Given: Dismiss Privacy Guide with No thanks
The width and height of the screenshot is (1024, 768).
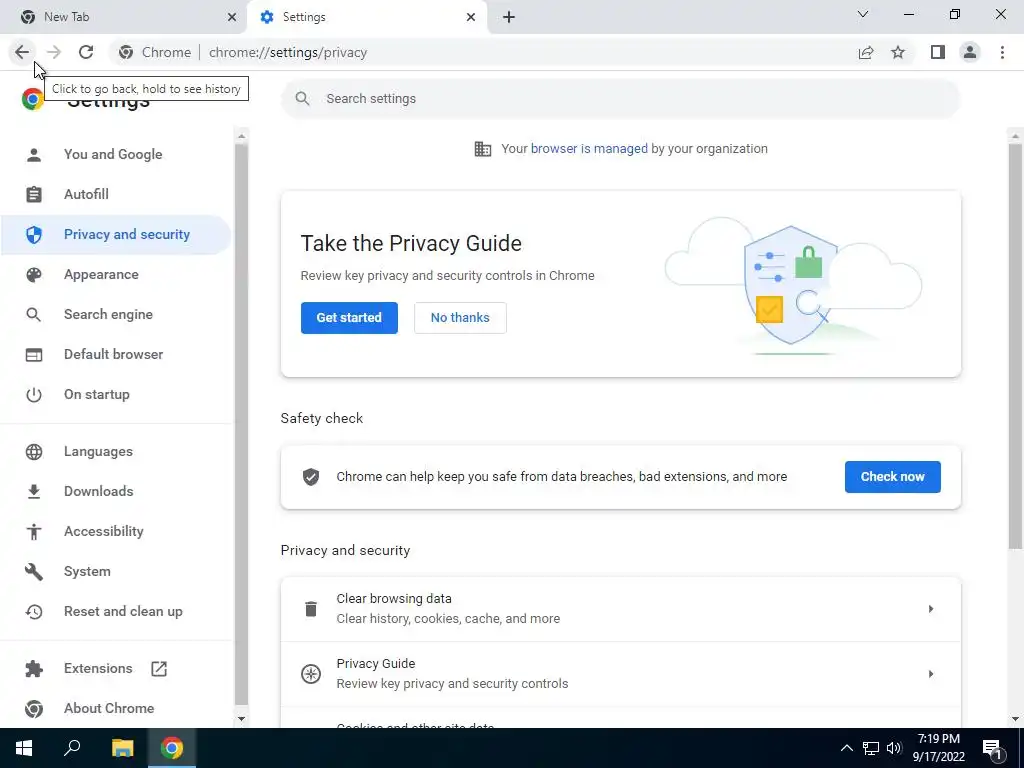Looking at the screenshot, I should (x=460, y=318).
